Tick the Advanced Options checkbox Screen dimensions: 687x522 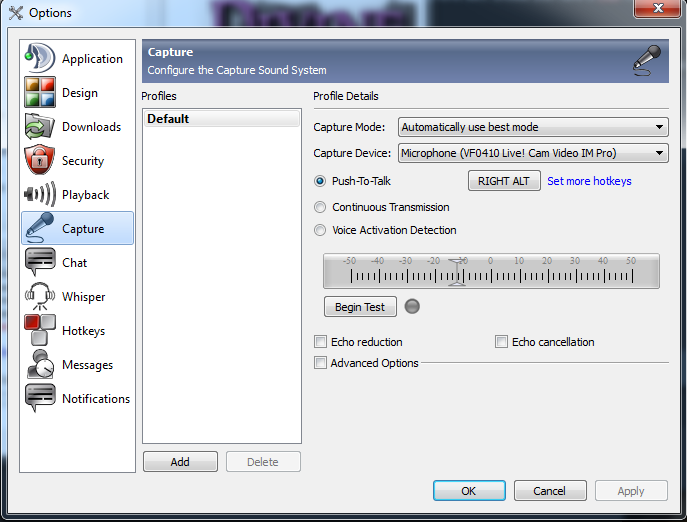[x=321, y=362]
